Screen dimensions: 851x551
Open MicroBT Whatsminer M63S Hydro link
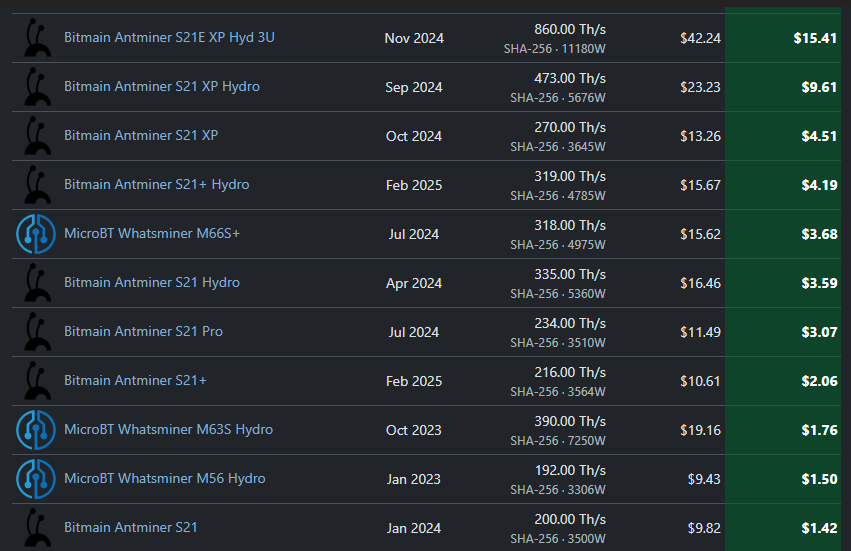(x=169, y=429)
